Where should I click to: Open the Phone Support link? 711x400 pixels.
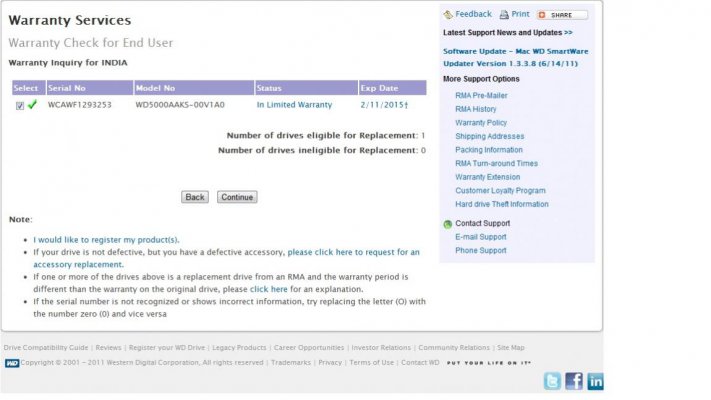tap(481, 251)
